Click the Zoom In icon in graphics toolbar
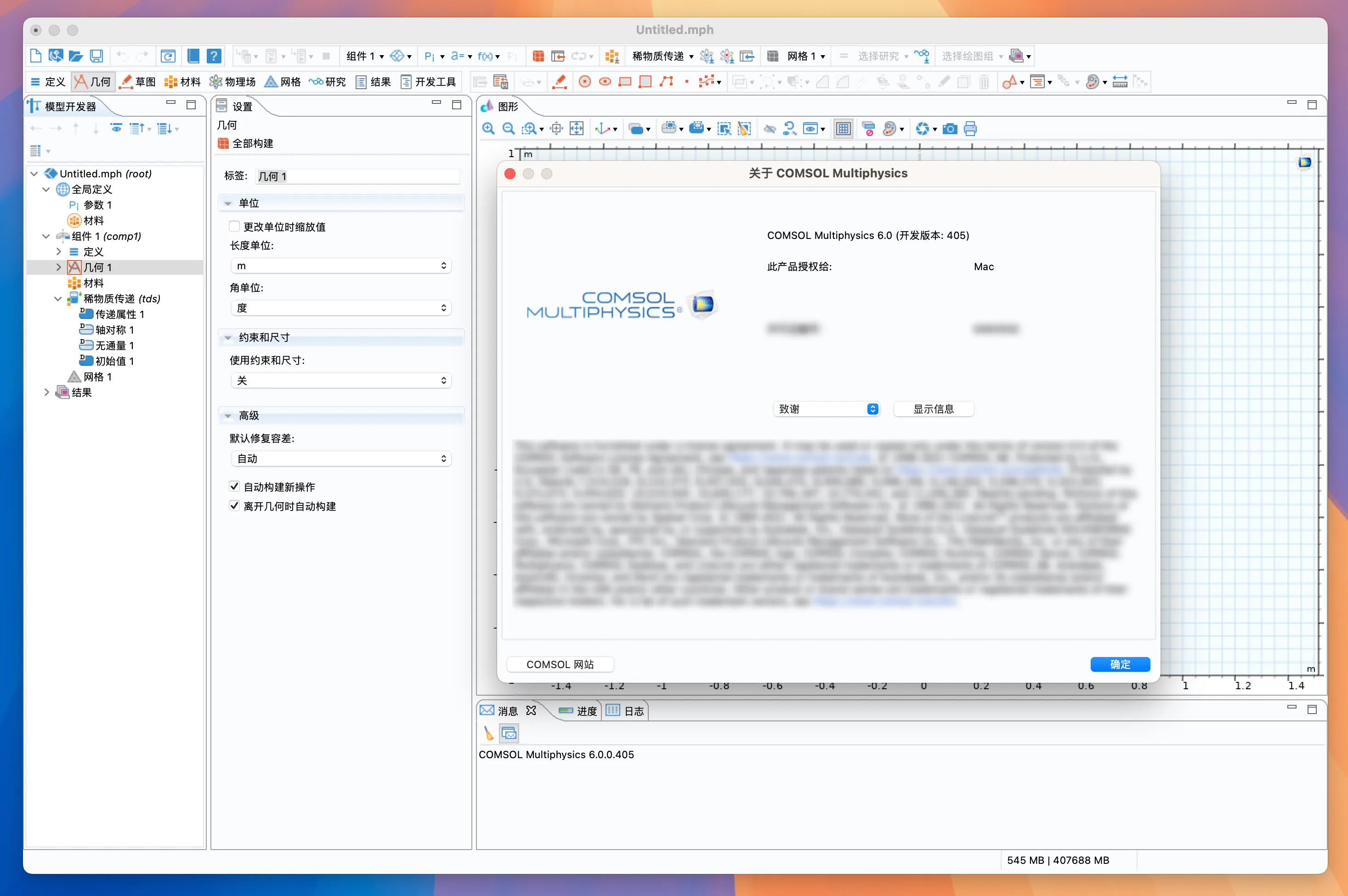Viewport: 1348px width, 896px height. pyautogui.click(x=488, y=129)
